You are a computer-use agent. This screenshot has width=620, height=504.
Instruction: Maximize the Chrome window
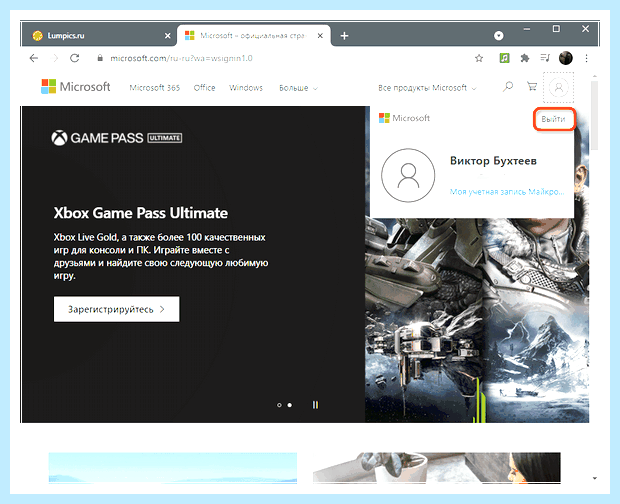coord(556,29)
